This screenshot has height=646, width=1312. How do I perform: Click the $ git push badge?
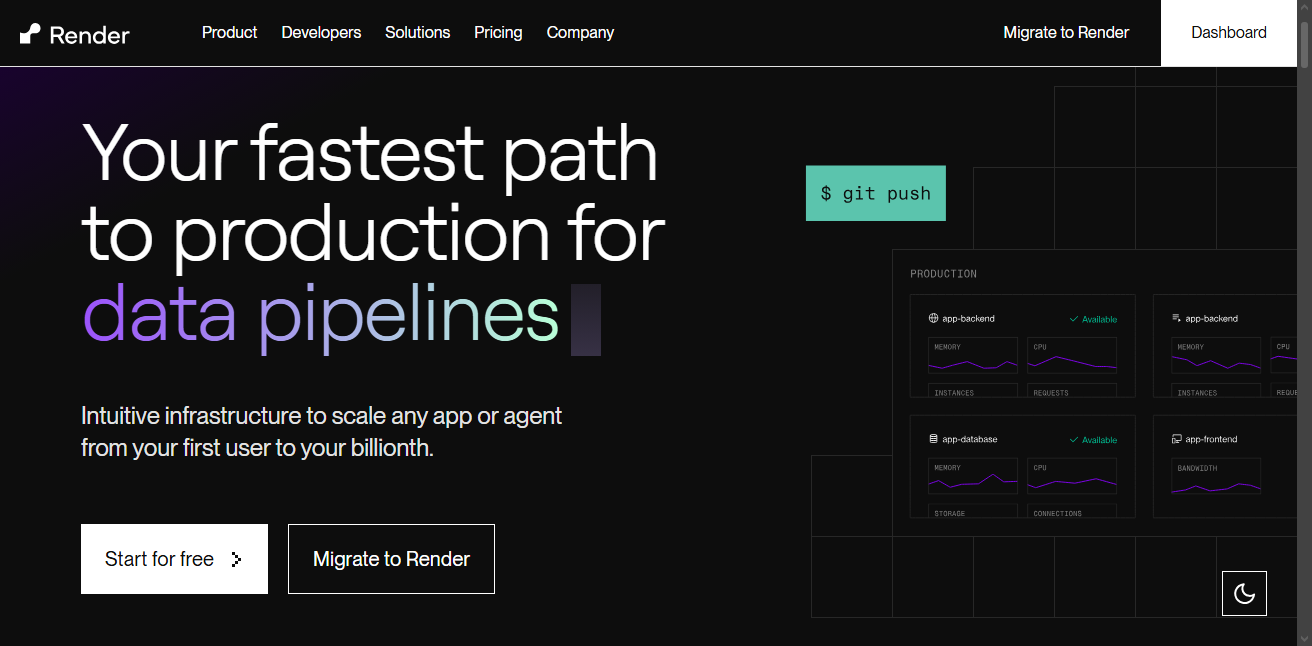point(876,193)
